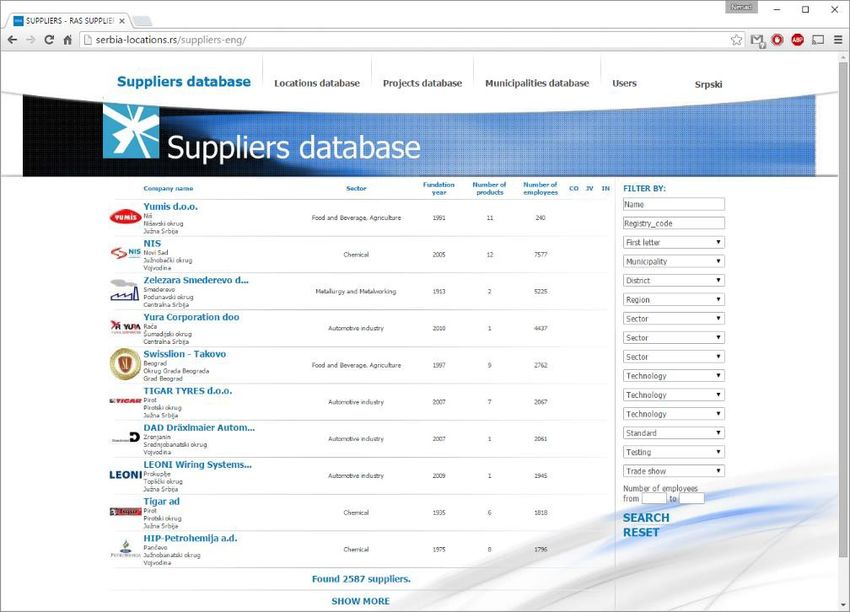Click the SEARCH button in filters
The image size is (850, 612).
646,518
